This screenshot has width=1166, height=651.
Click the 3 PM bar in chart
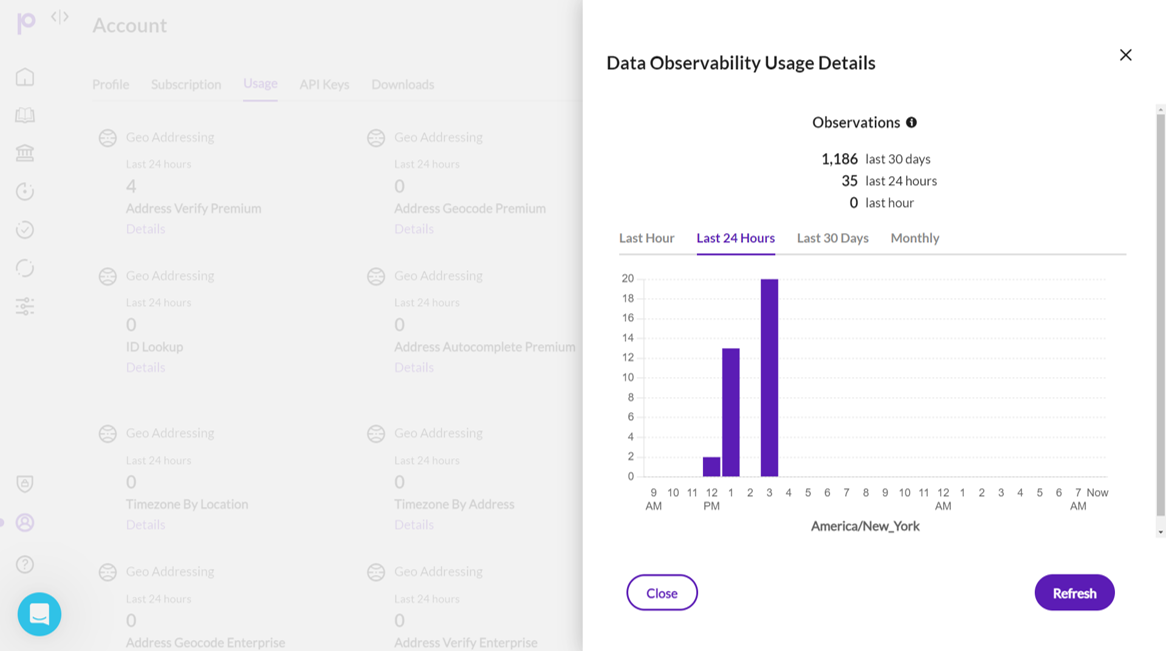(x=769, y=378)
